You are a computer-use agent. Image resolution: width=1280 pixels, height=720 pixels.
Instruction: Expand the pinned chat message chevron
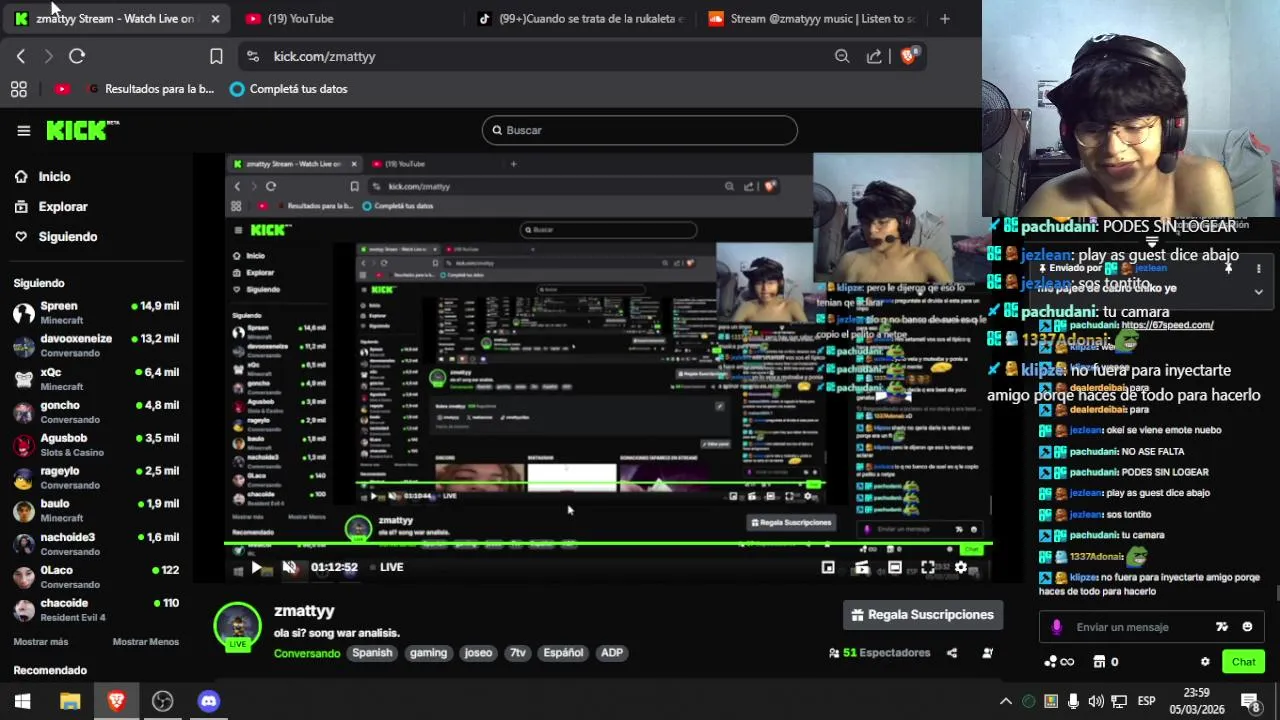[1258, 291]
